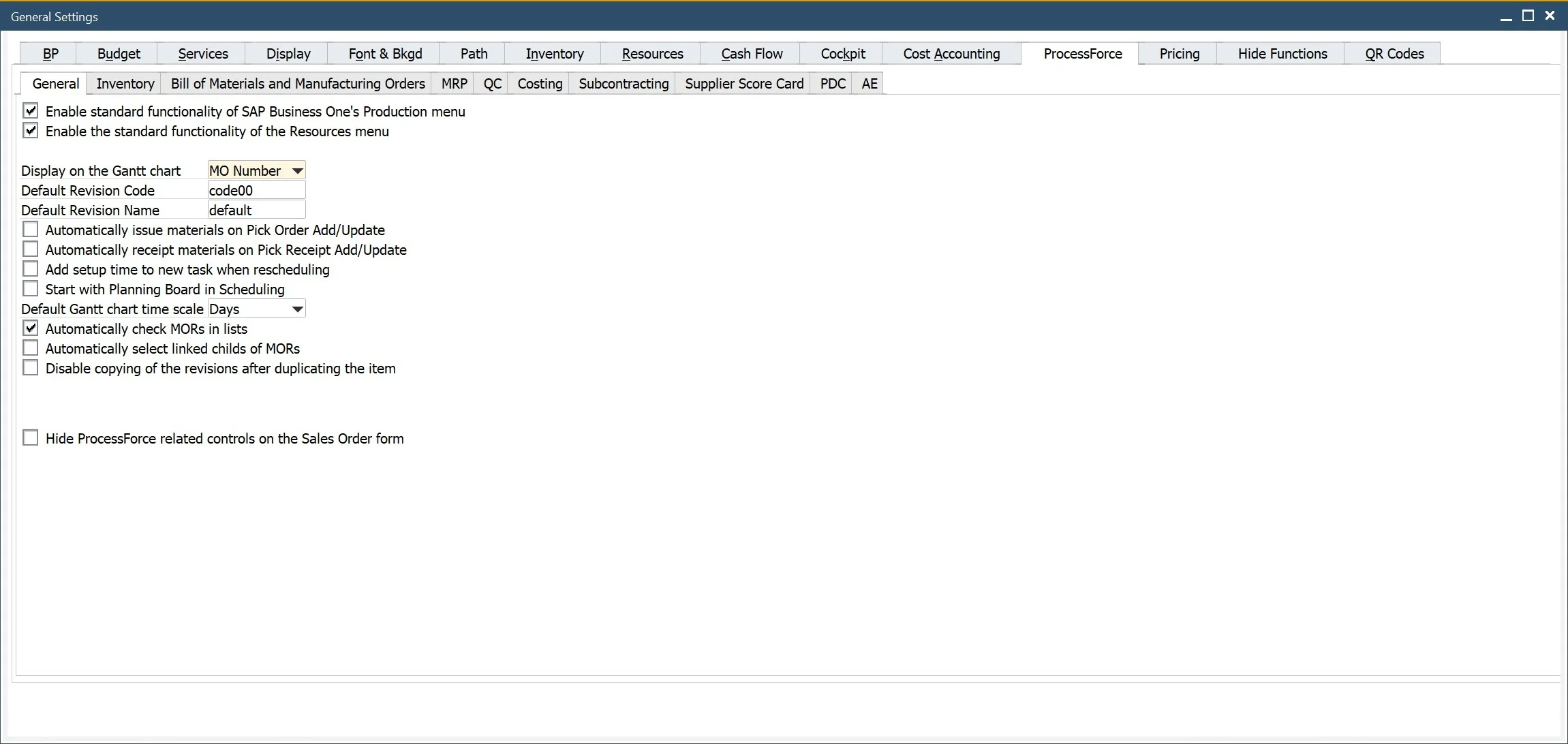This screenshot has width=1568, height=744.
Task: Click QR Codes tab in top ribbon
Action: 1393,53
